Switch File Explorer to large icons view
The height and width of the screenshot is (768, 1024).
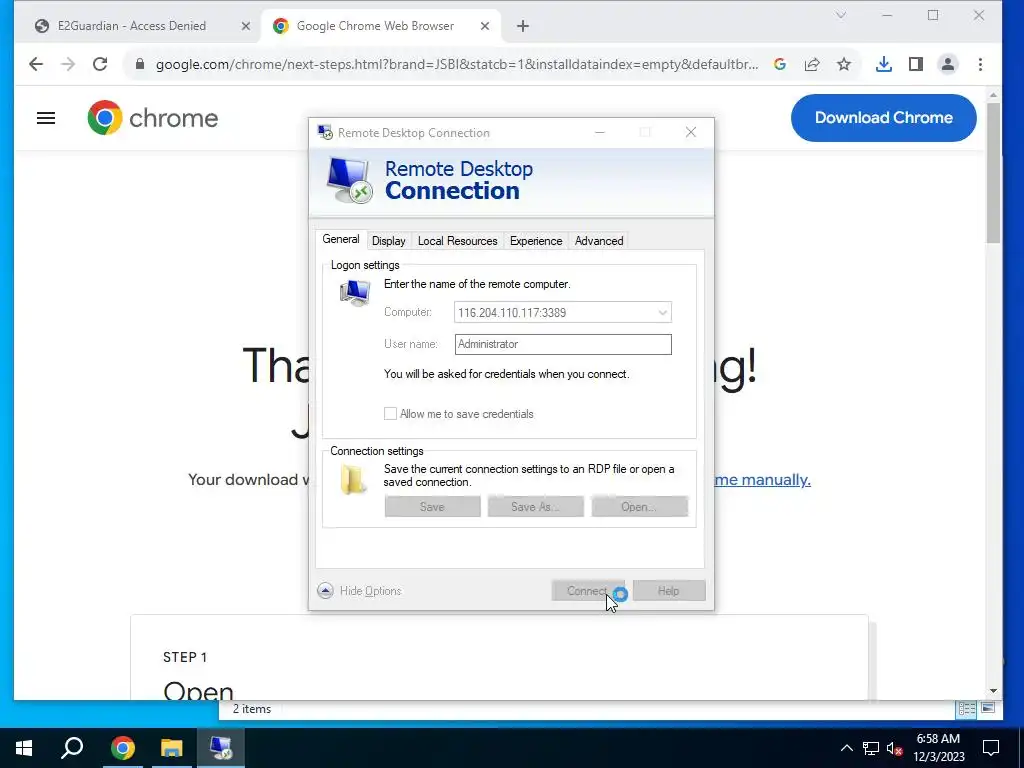(988, 709)
